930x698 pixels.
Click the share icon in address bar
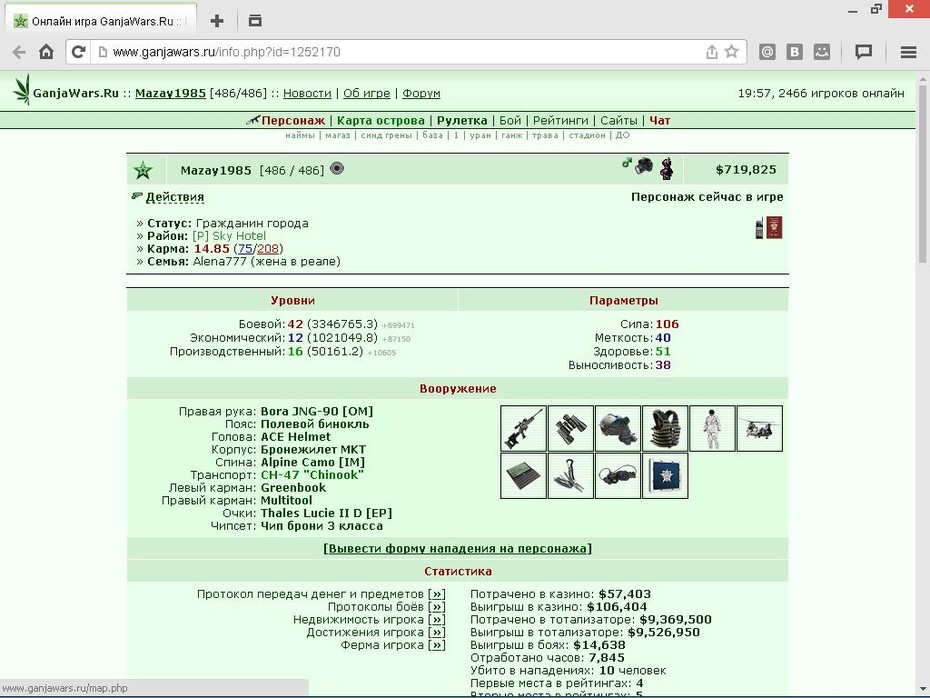click(x=712, y=52)
